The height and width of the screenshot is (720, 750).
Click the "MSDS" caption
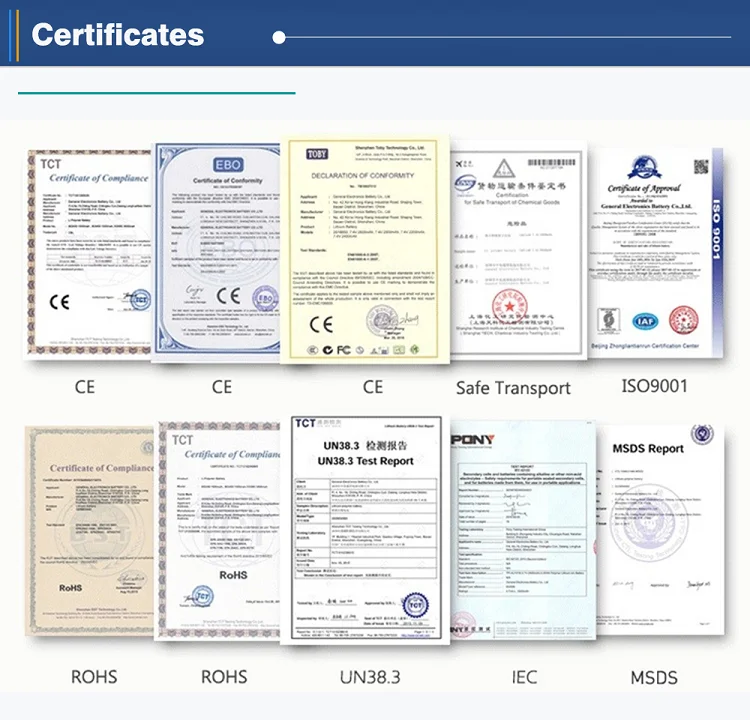(654, 677)
